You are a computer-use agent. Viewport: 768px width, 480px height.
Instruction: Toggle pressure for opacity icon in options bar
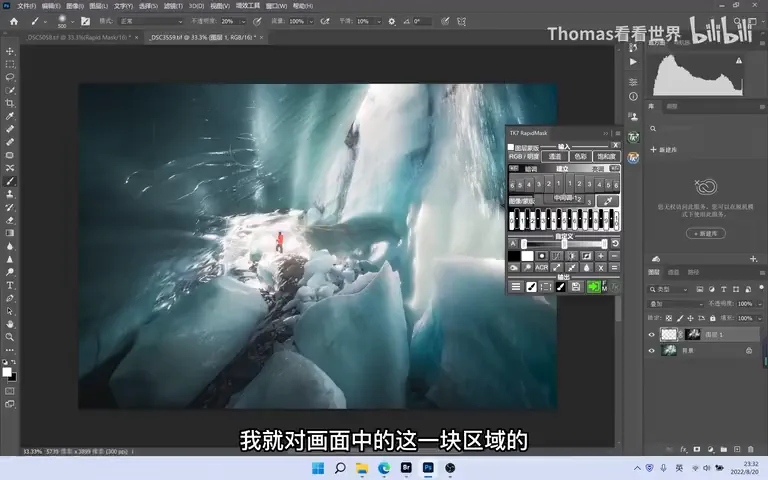(x=257, y=22)
